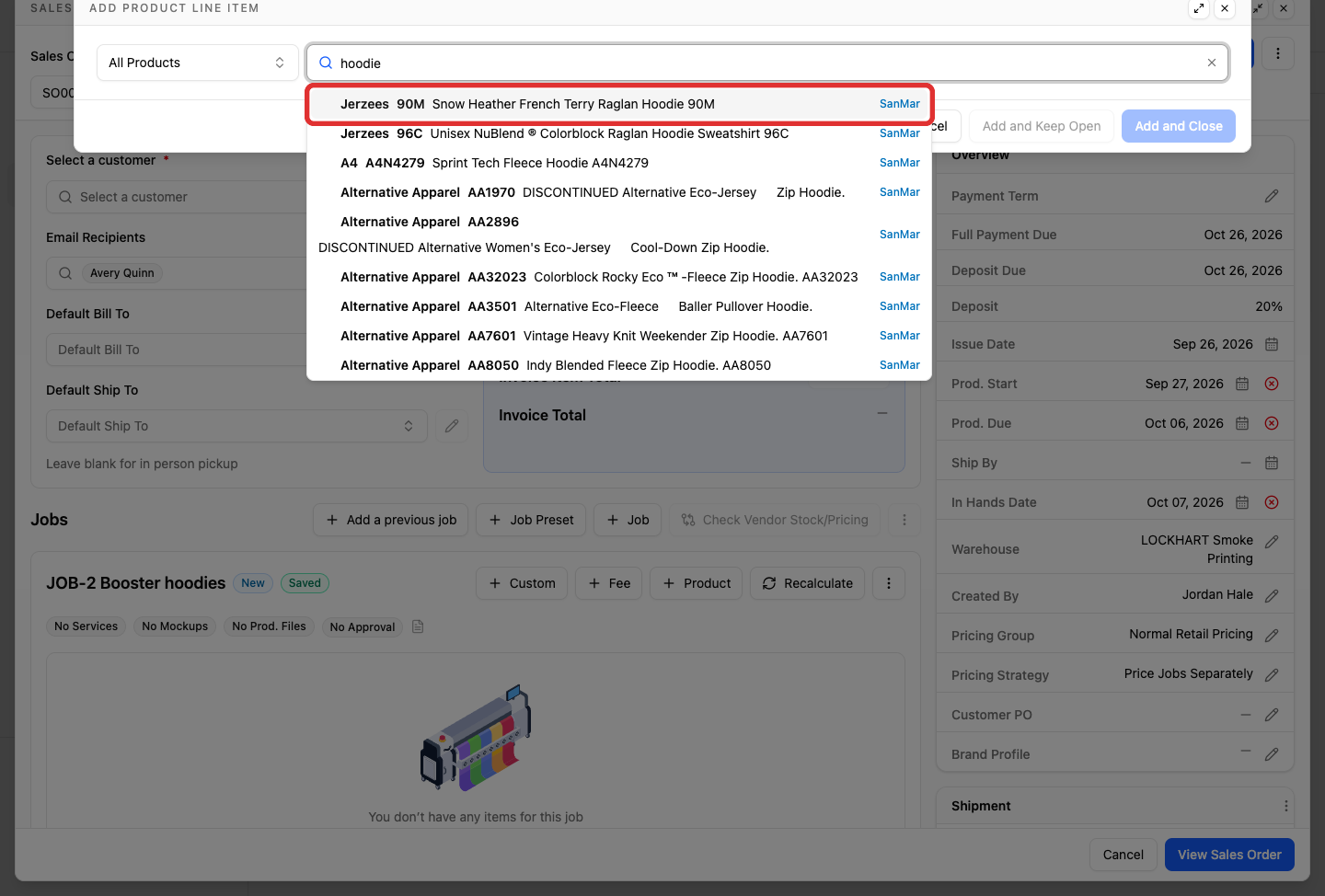The image size is (1325, 896).
Task: Click the View Sales Order button
Action: 1229,855
